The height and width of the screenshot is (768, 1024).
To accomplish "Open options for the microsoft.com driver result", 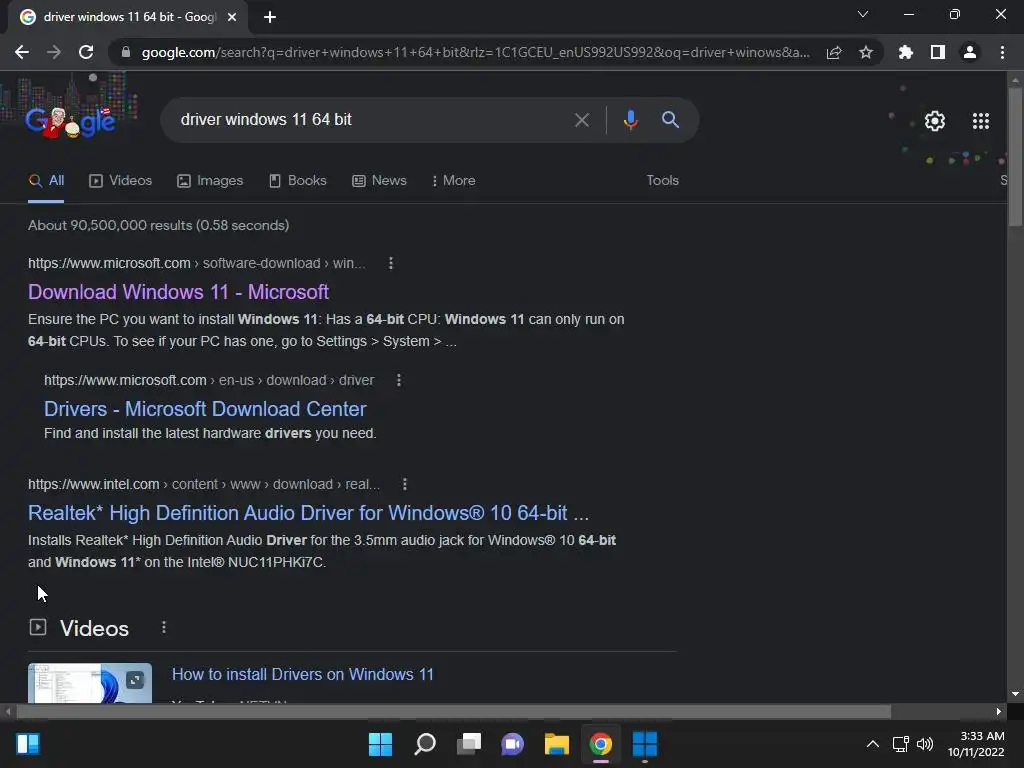I will pos(399,380).
